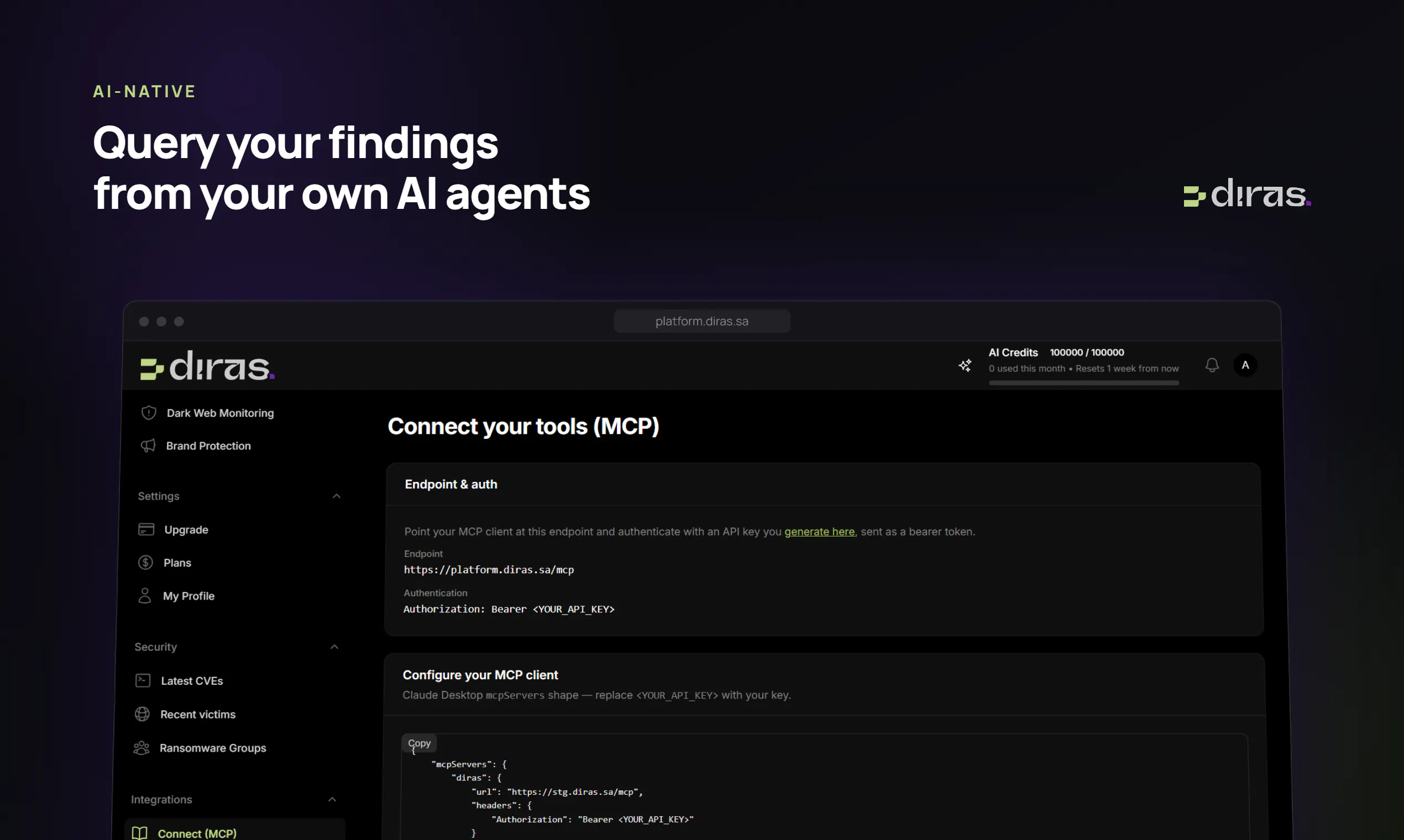This screenshot has width=1404, height=840.
Task: Click the Plans dollar icon
Action: (x=145, y=563)
